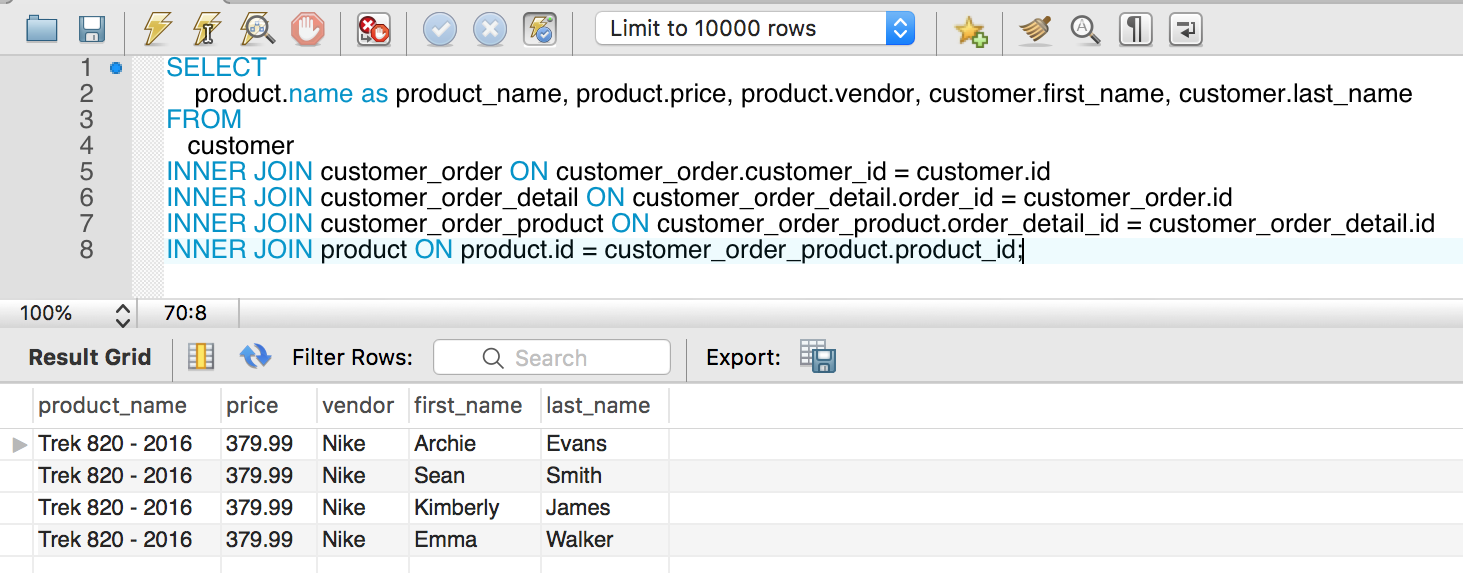Export recordset to file icon
This screenshot has height=573, width=1463.
tap(818, 356)
